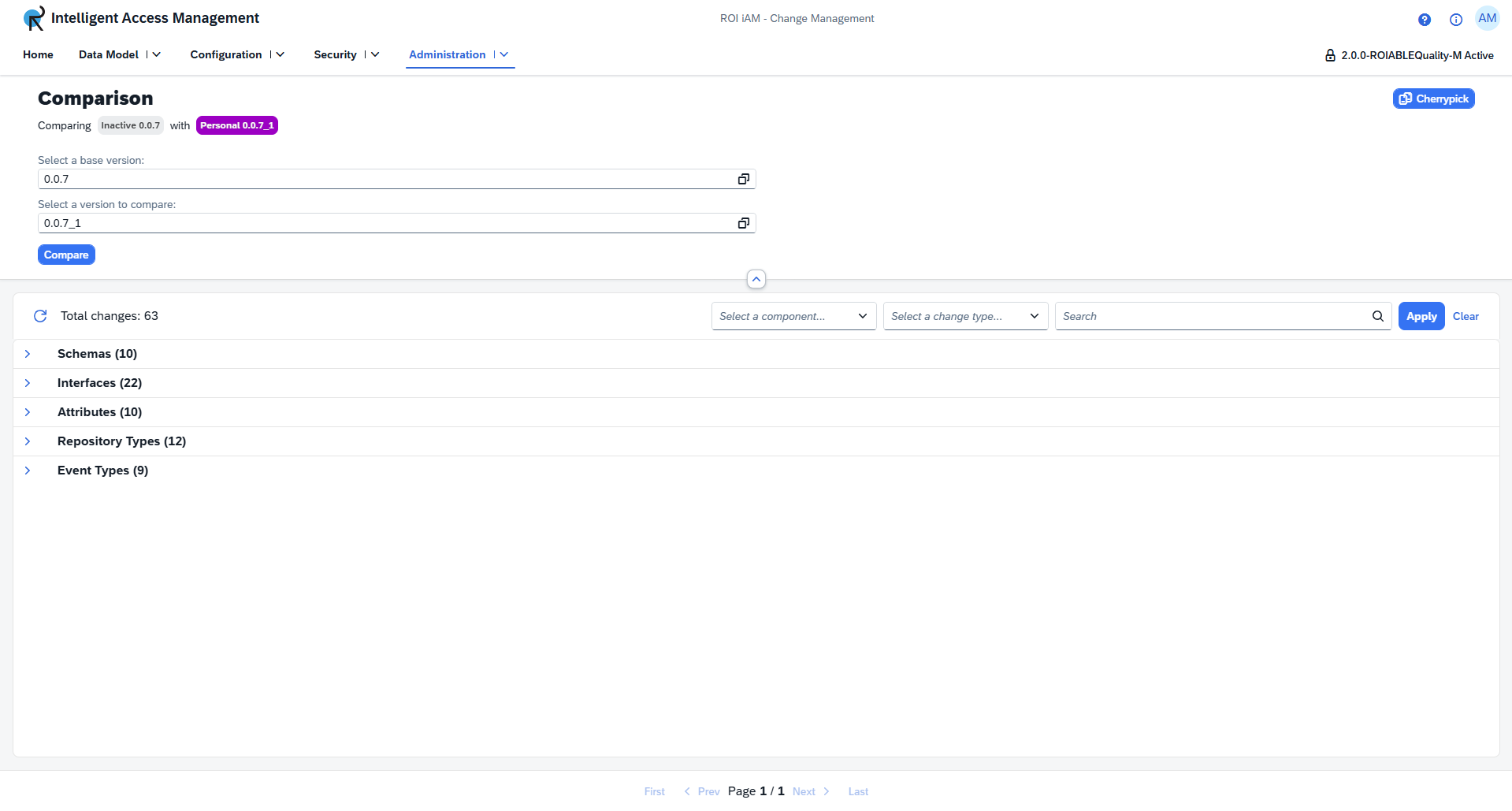Go to the Home tab
The image size is (1512, 811).
point(38,54)
